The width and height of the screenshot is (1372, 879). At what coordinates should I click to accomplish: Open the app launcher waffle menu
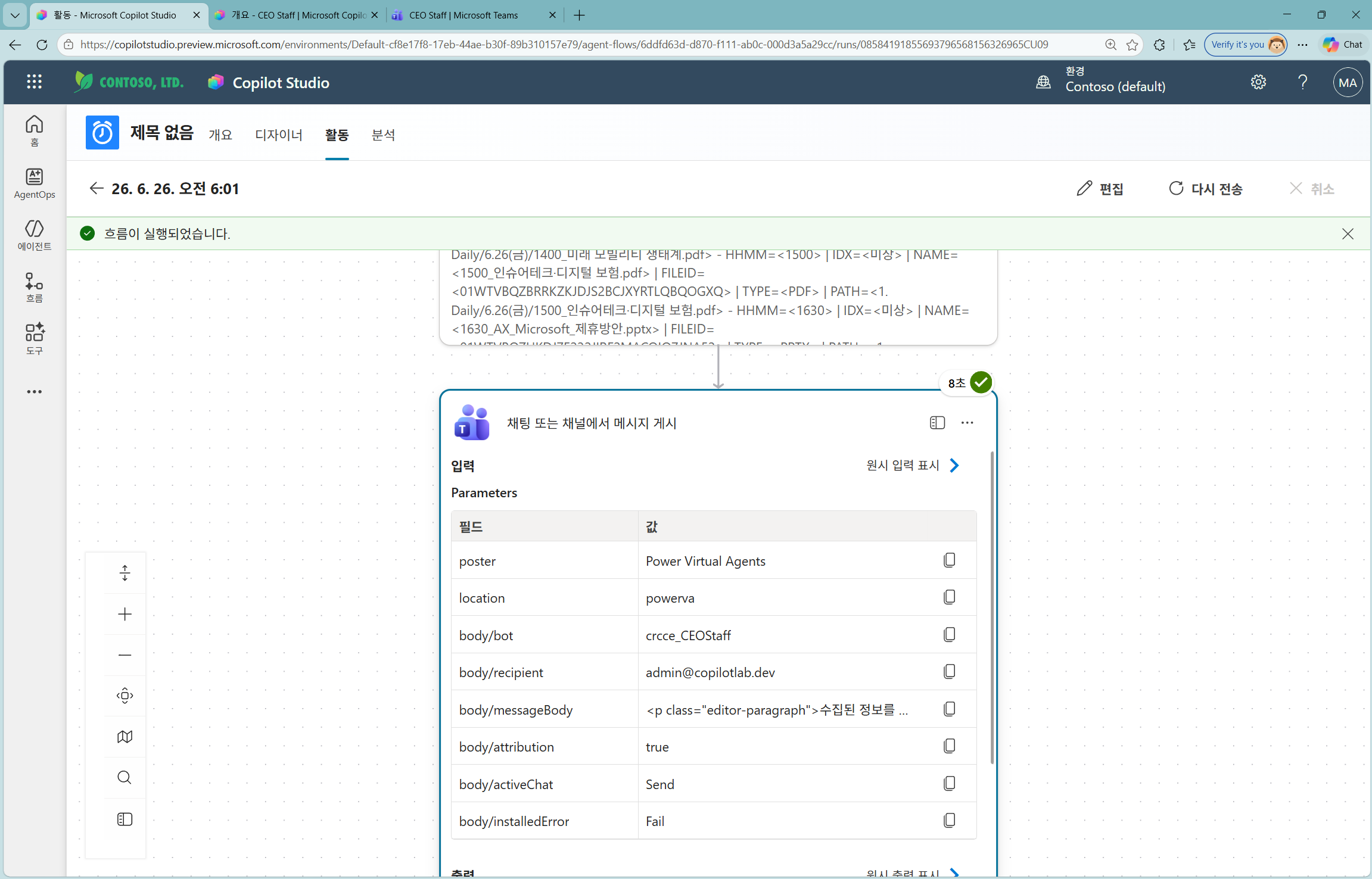[x=34, y=82]
